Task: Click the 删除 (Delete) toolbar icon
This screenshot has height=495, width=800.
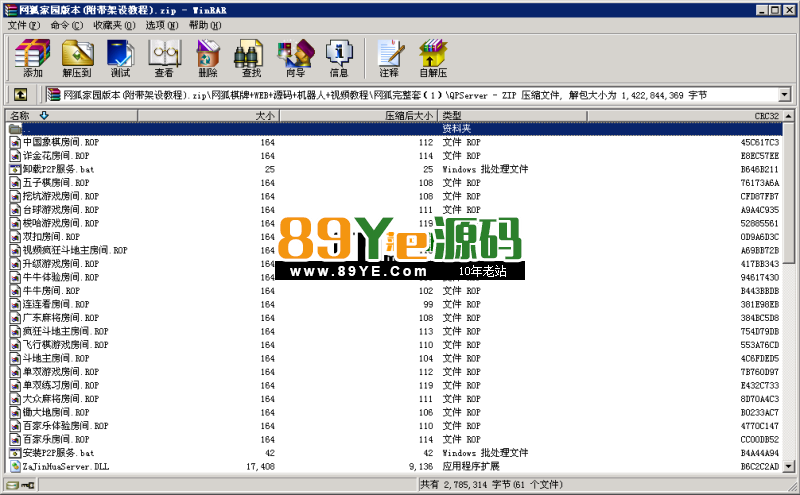Action: (208, 58)
